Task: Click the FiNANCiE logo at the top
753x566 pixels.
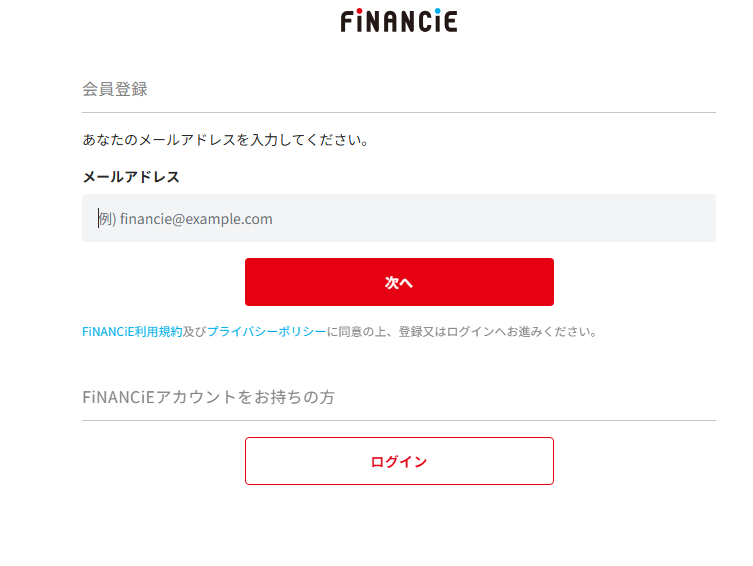Action: [398, 21]
